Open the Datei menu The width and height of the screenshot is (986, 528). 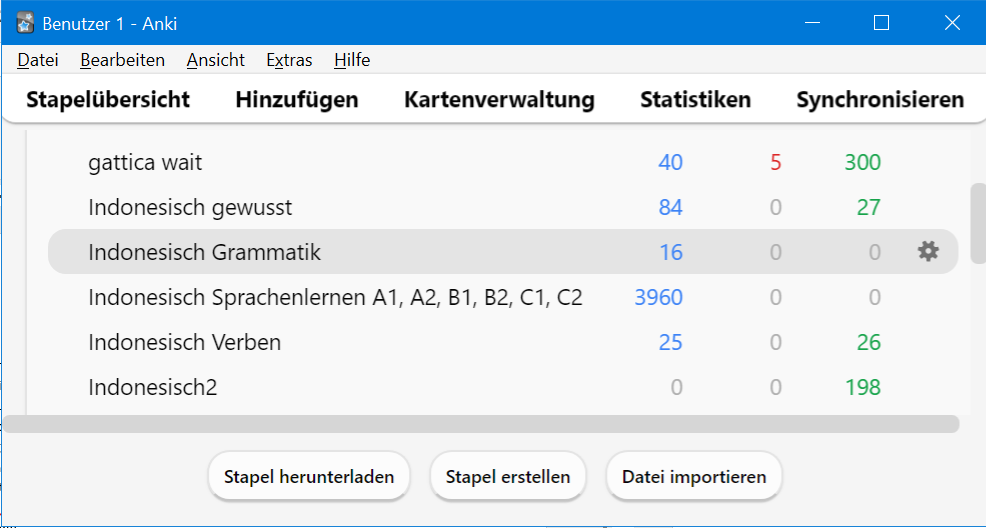[x=38, y=60]
